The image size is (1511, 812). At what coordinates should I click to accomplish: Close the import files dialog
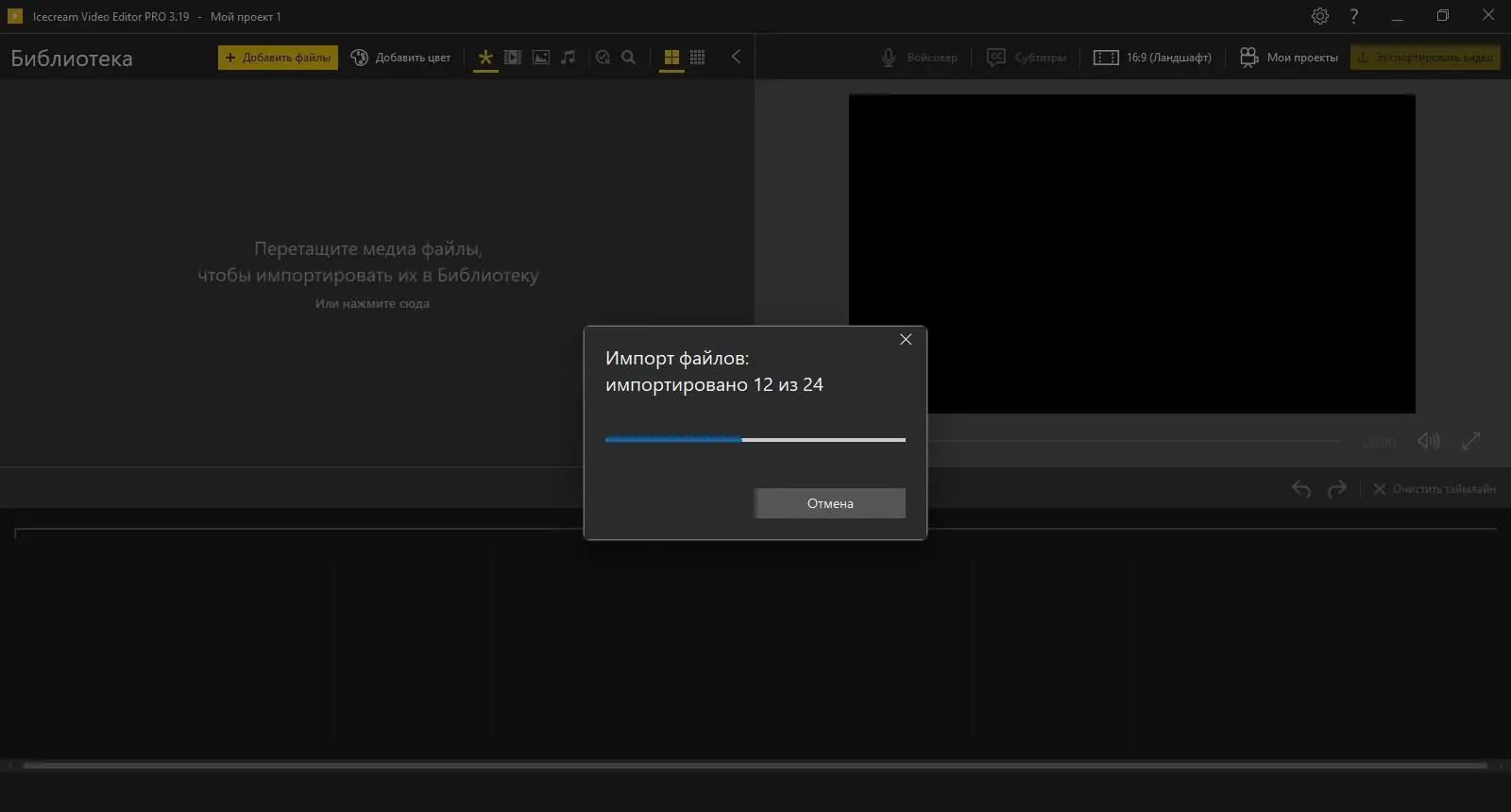pyautogui.click(x=906, y=340)
